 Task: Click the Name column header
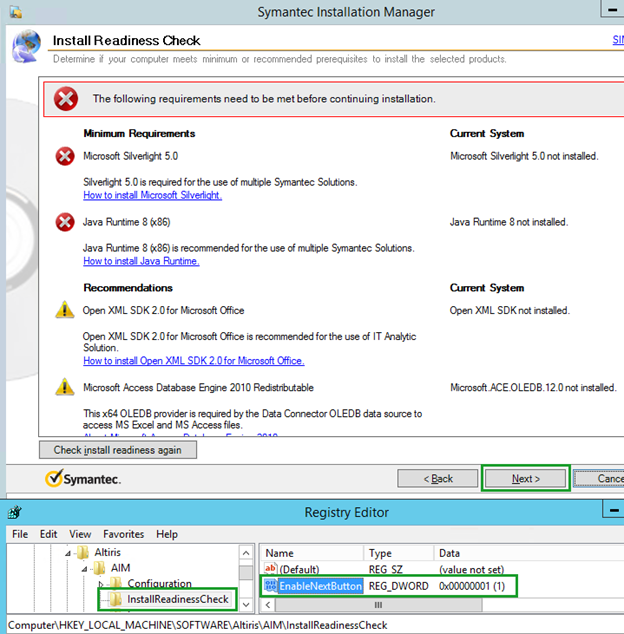click(313, 553)
